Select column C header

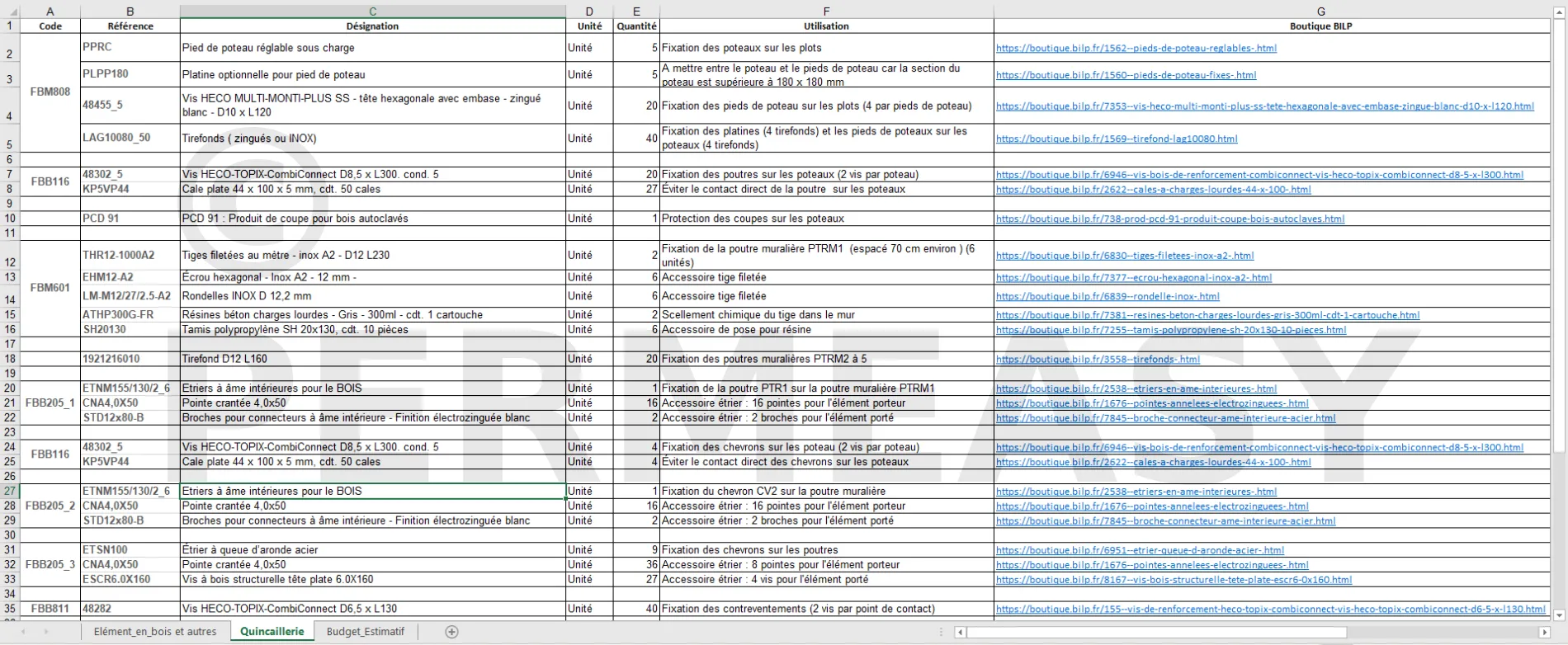click(x=373, y=12)
